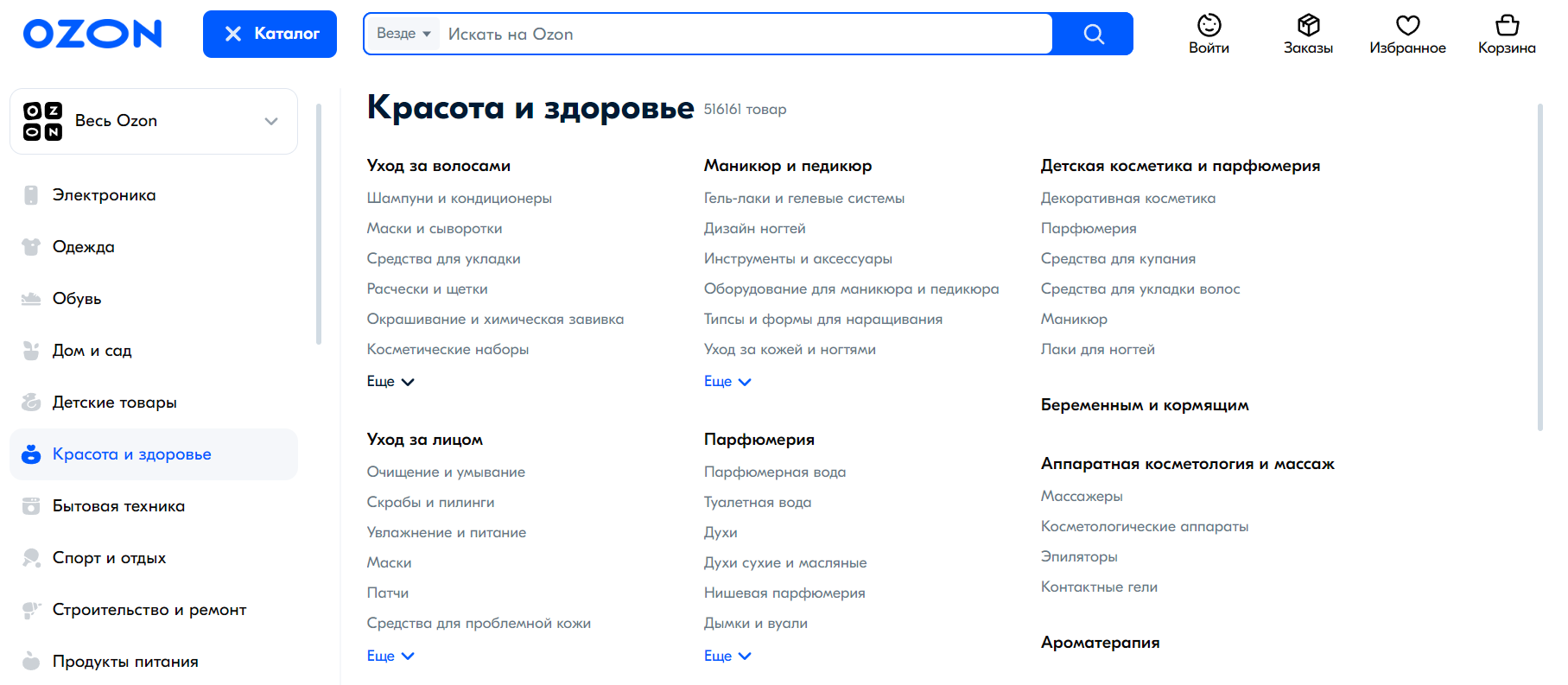Click the magnifier search button

[x=1094, y=34]
